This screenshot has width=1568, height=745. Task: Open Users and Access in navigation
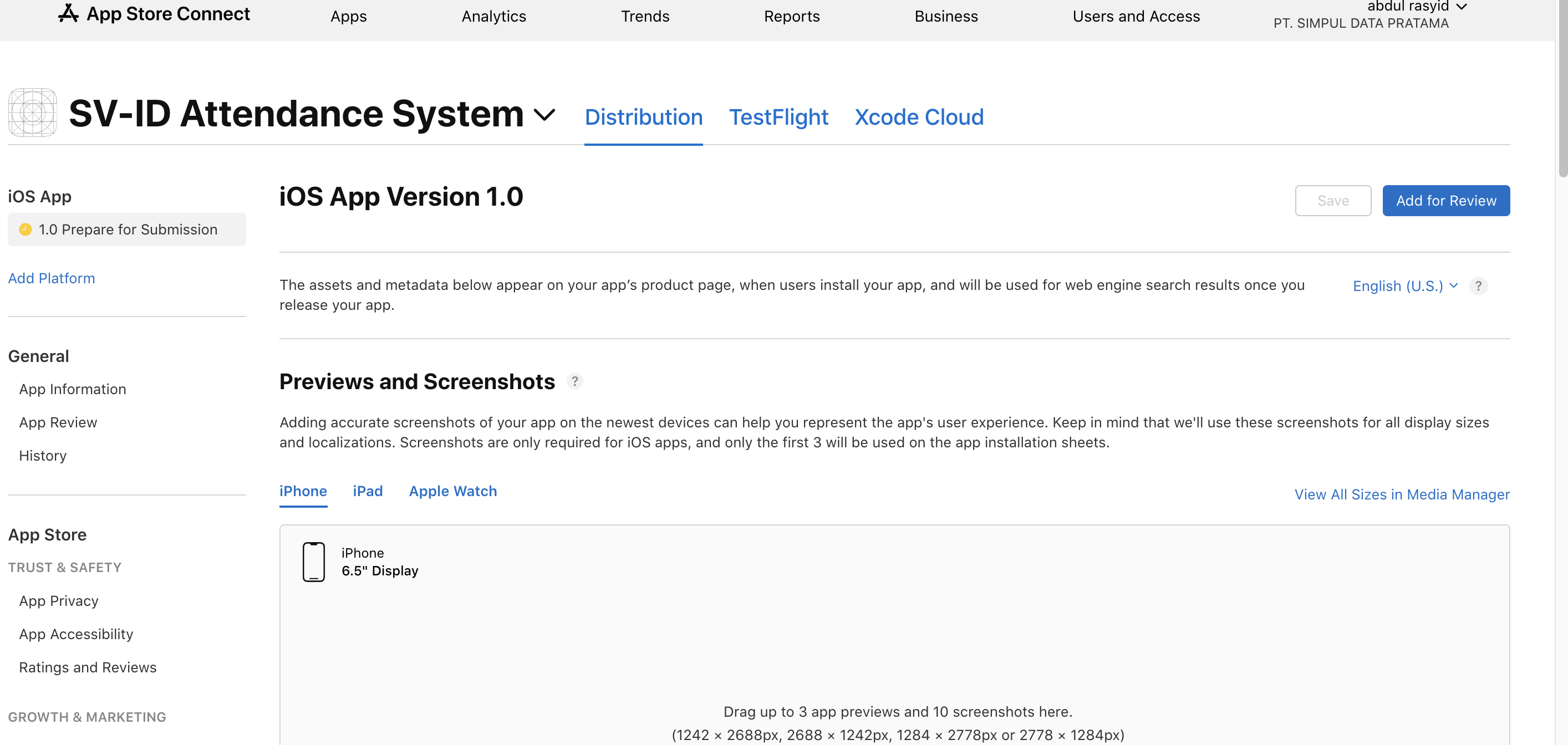[1136, 17]
